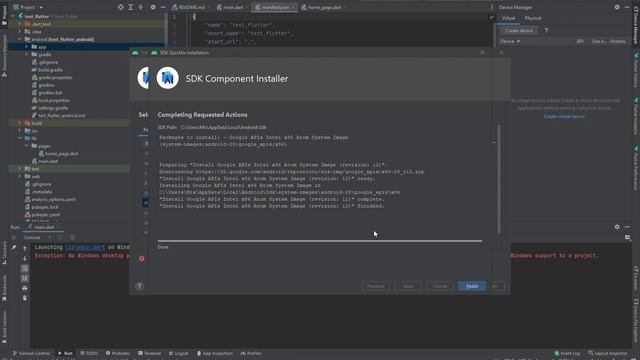Switch to Virtual tab in Device Manager
Screen dimensions: 640x360
[x=508, y=18]
